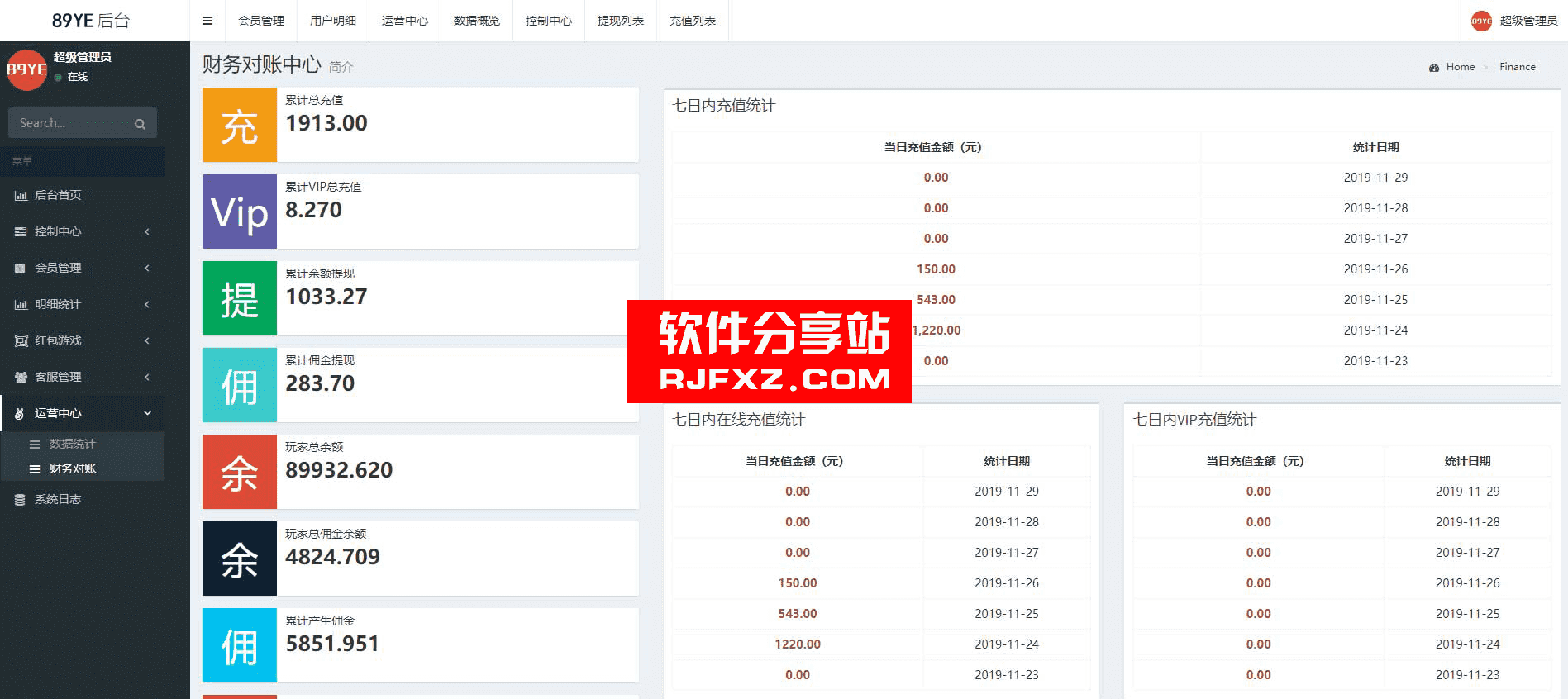The image size is (1568, 699).
Task: Expand the 会员管理 sidebar menu
Action: 83,268
